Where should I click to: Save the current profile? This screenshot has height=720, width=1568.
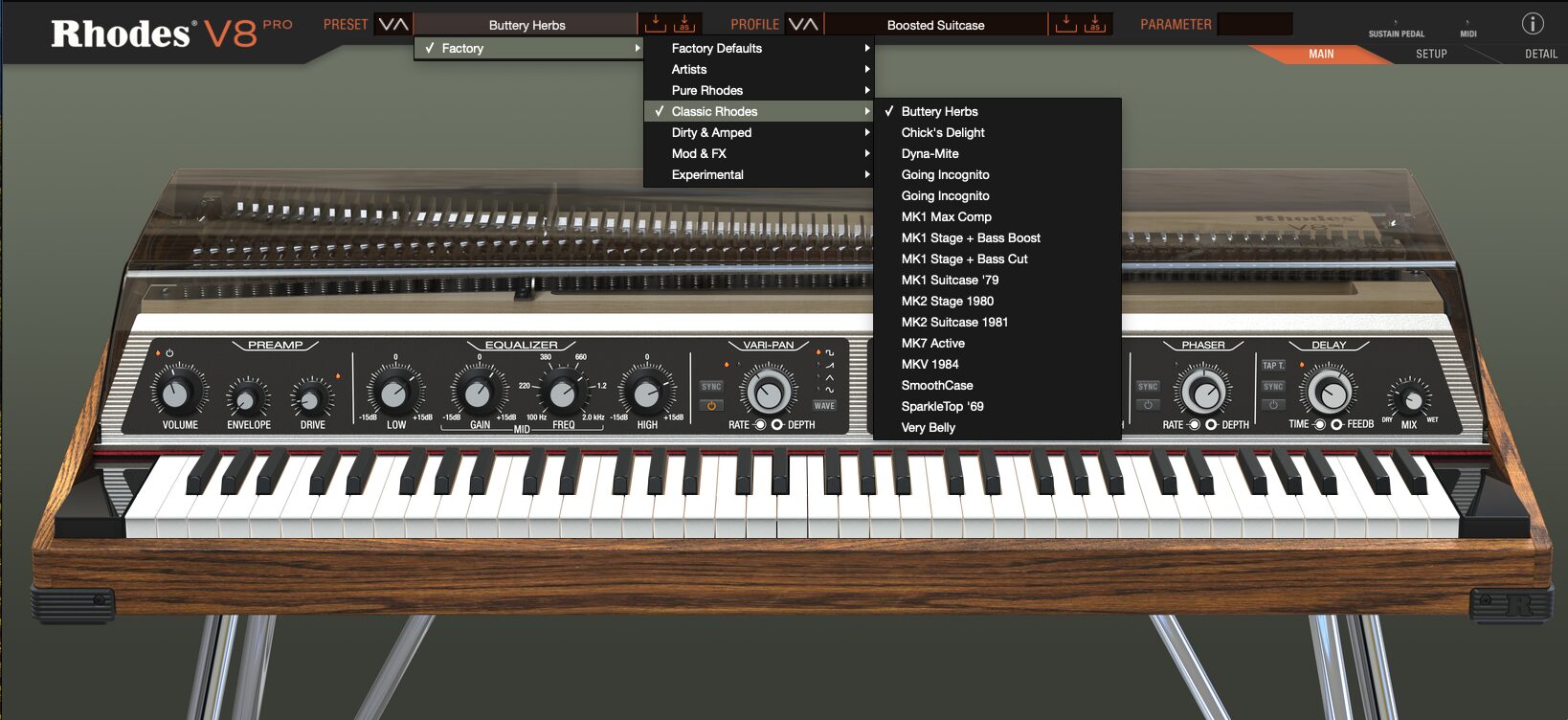(x=1065, y=24)
